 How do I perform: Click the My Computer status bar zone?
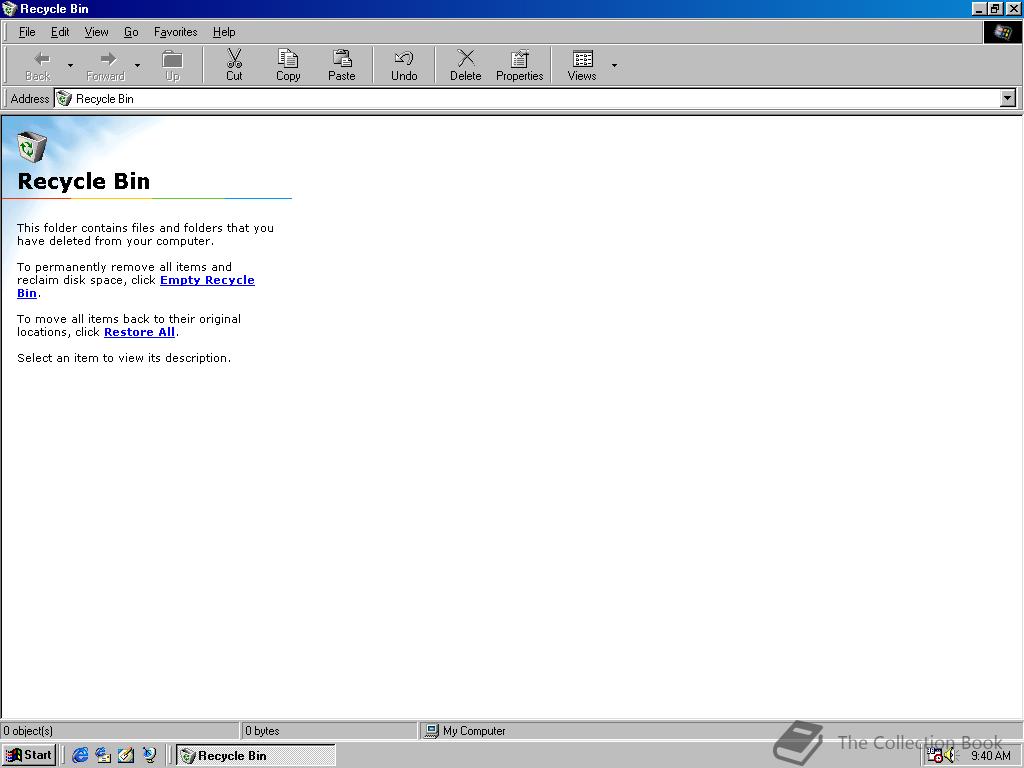[x=720, y=731]
